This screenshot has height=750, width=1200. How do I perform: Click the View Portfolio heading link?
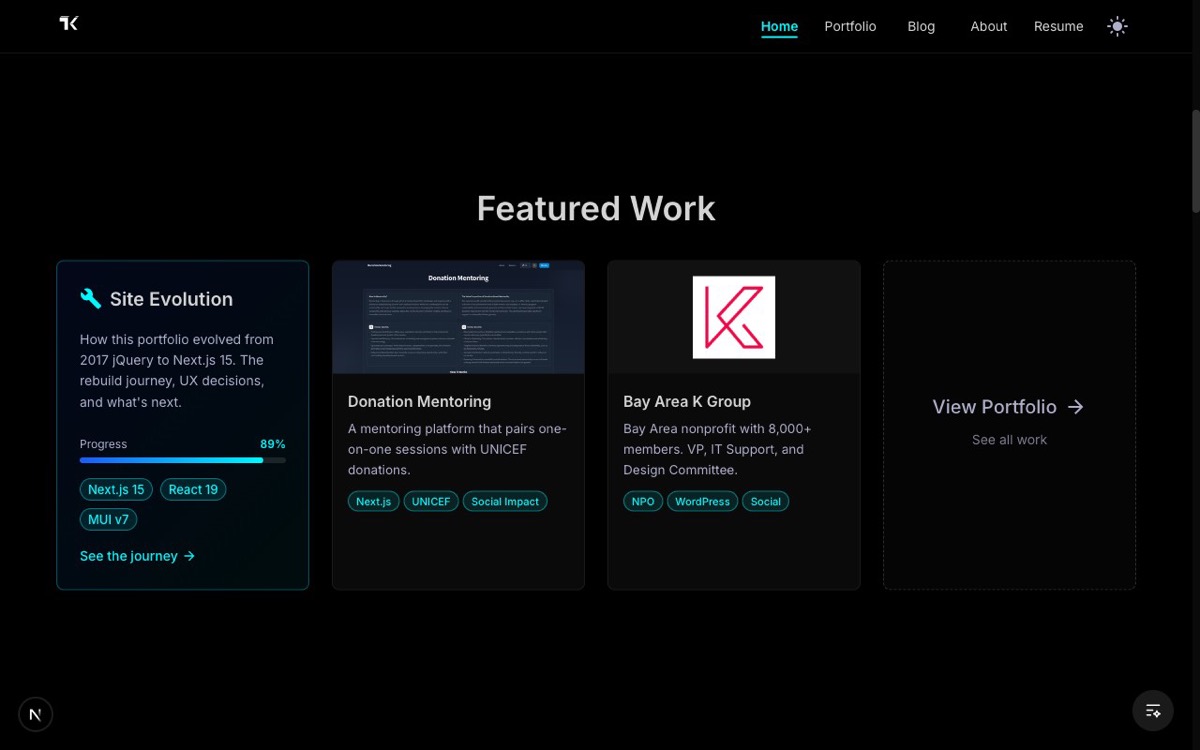pyautogui.click(x=994, y=407)
